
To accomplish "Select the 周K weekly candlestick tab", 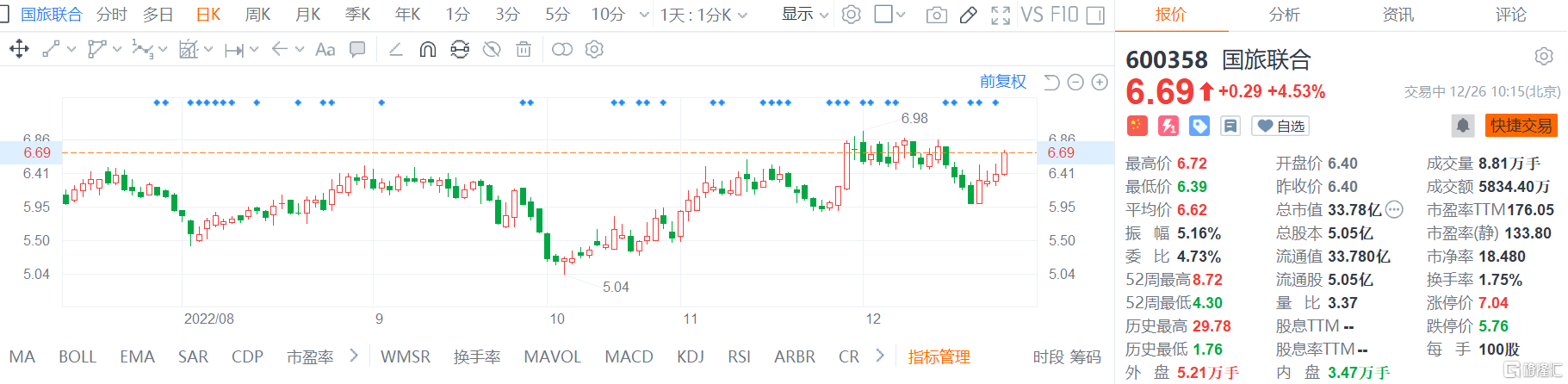I will point(257,15).
